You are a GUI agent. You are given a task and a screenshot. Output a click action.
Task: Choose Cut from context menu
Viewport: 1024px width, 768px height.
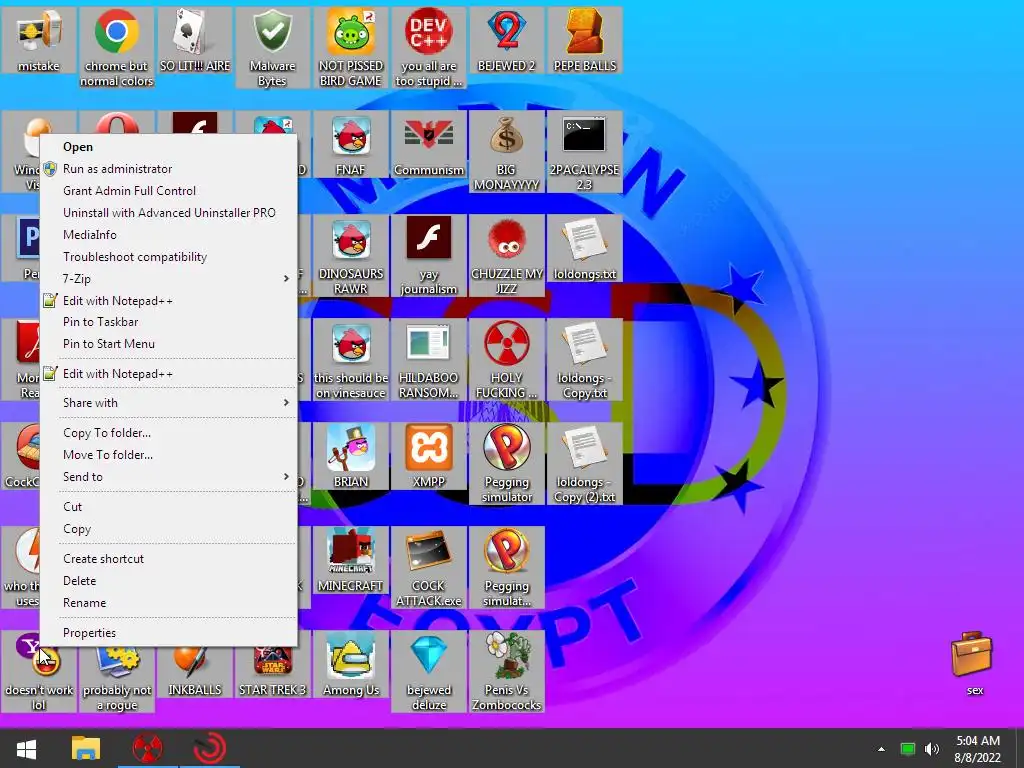(168, 507)
